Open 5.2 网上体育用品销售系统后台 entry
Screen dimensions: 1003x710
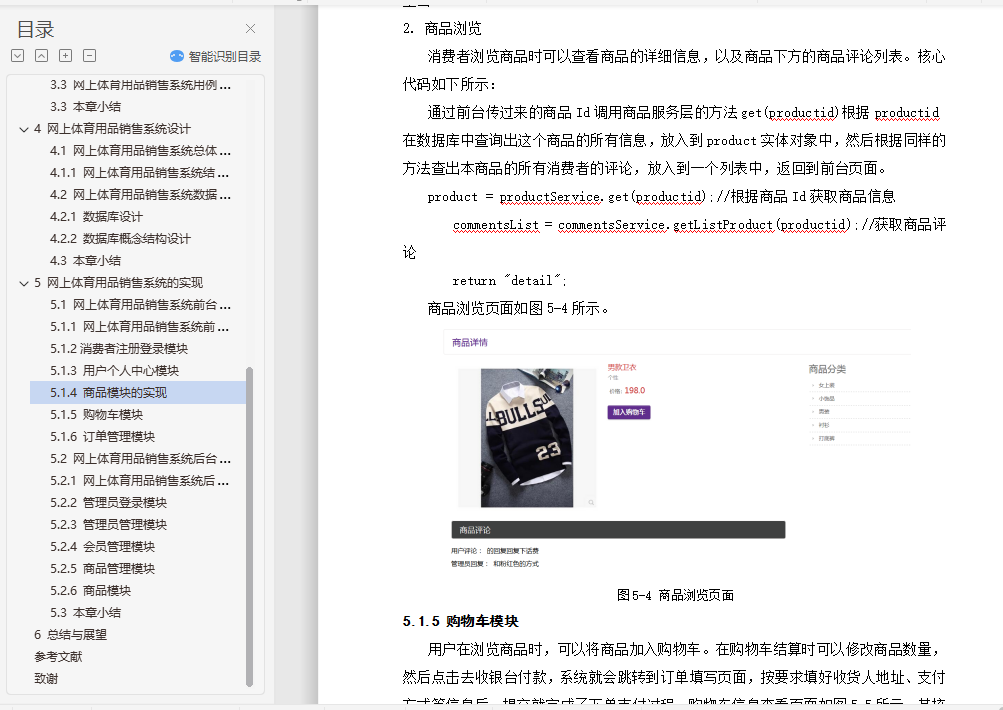(x=140, y=459)
